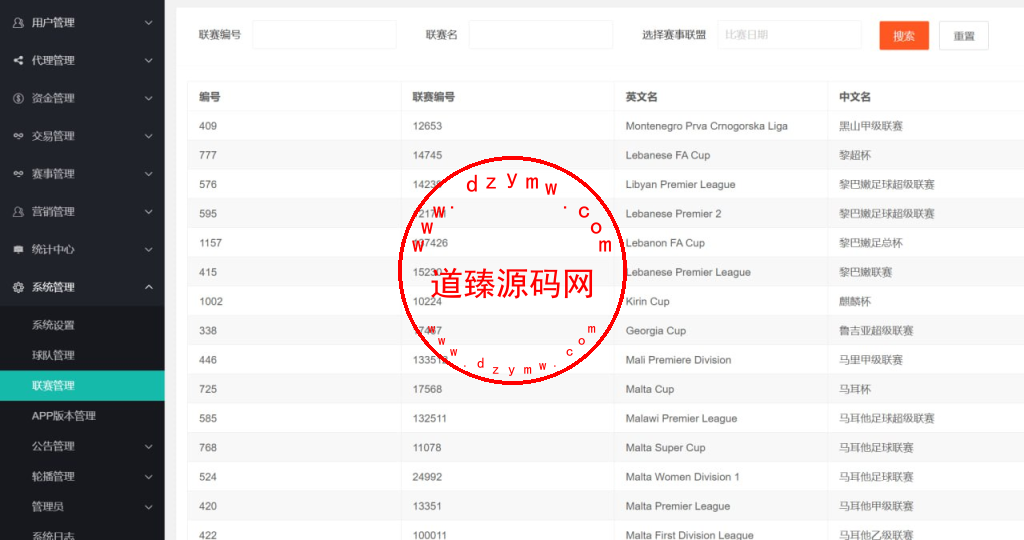Expand the 轮播管理 chevron
1024x540 pixels.
(x=149, y=477)
